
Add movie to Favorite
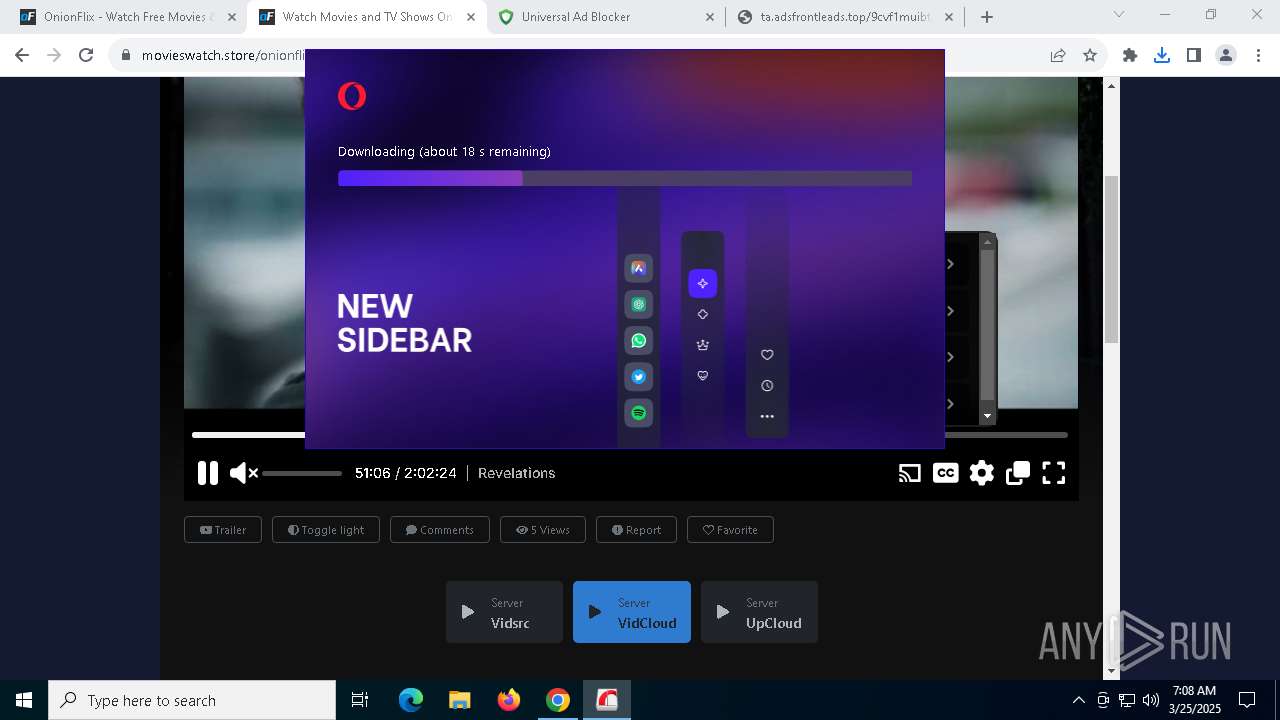click(730, 530)
